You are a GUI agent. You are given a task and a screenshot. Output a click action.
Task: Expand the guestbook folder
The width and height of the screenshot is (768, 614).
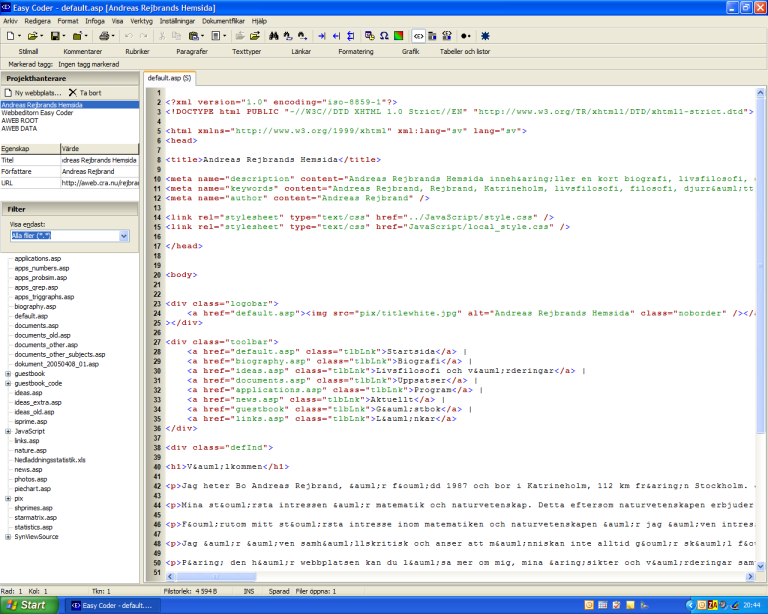pyautogui.click(x=8, y=374)
